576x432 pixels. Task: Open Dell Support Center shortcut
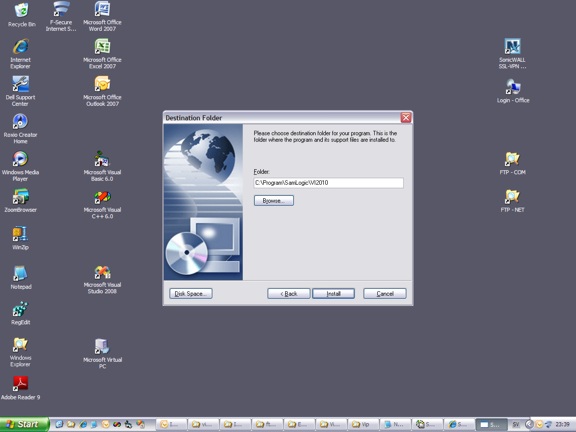21,91
